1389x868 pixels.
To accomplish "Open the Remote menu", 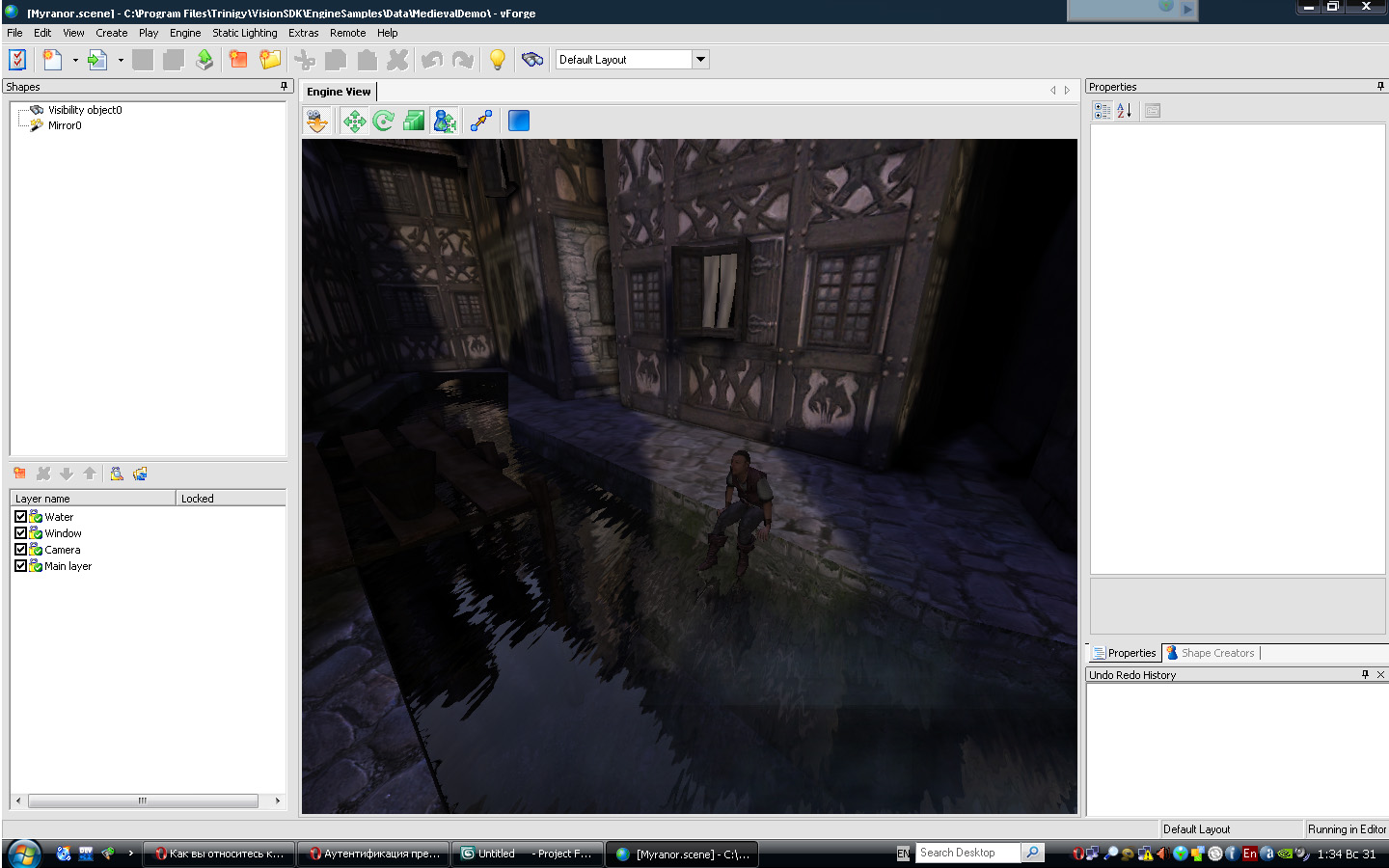I will point(348,33).
